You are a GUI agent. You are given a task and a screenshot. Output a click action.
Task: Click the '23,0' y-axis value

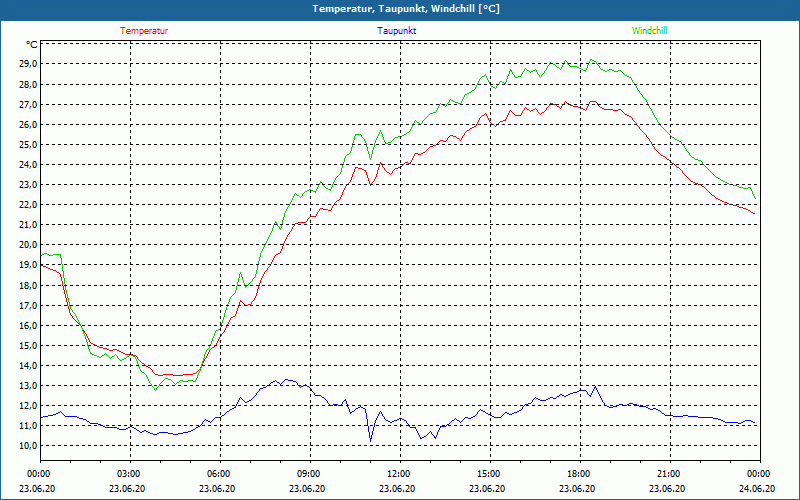point(29,185)
